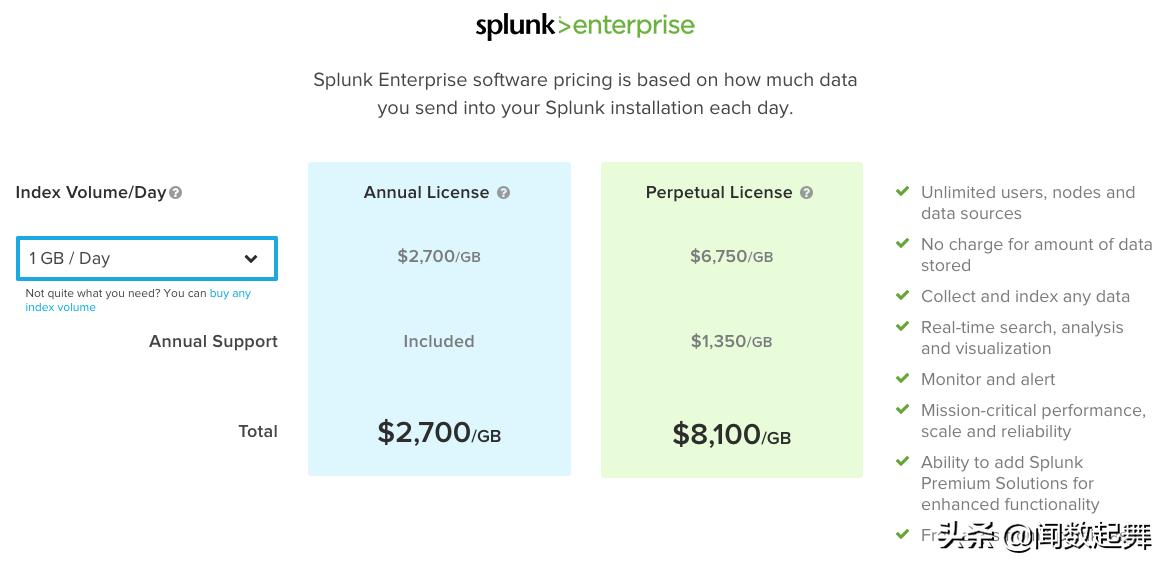Click checkmark beside Real-time search, analysis

pos(902,326)
